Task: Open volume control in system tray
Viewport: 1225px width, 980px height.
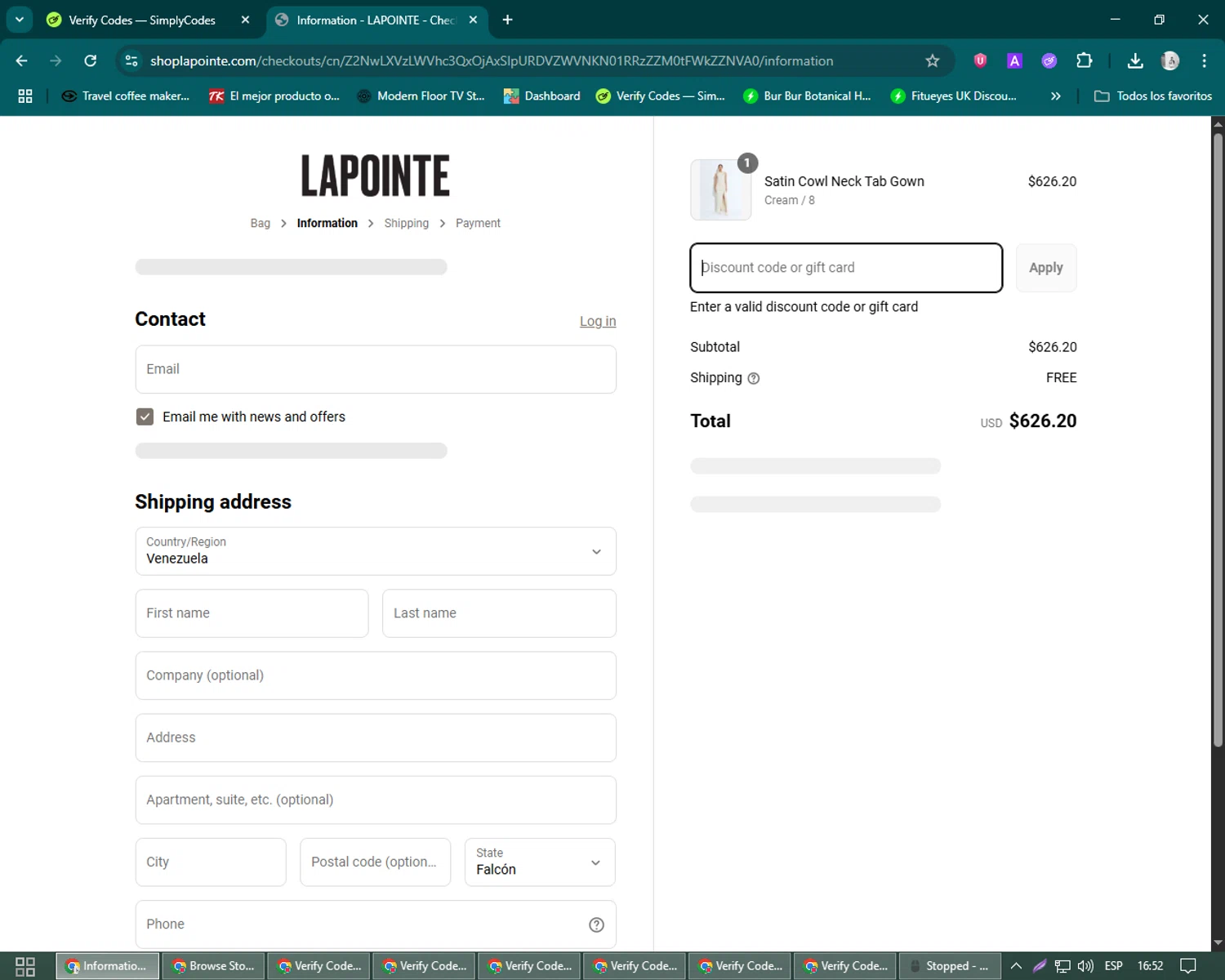Action: pos(1085,966)
